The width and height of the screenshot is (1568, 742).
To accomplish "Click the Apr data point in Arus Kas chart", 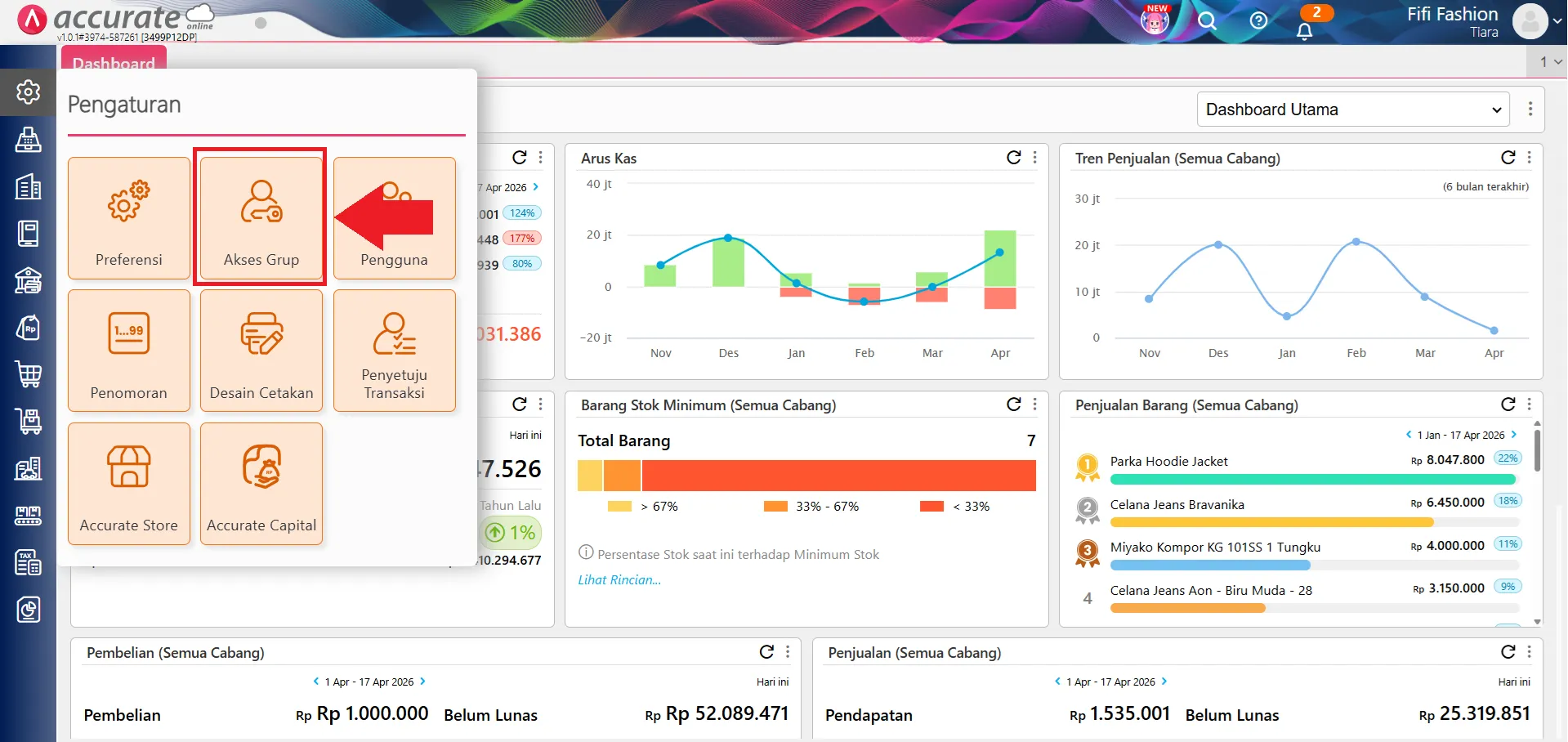I will pyautogui.click(x=999, y=253).
